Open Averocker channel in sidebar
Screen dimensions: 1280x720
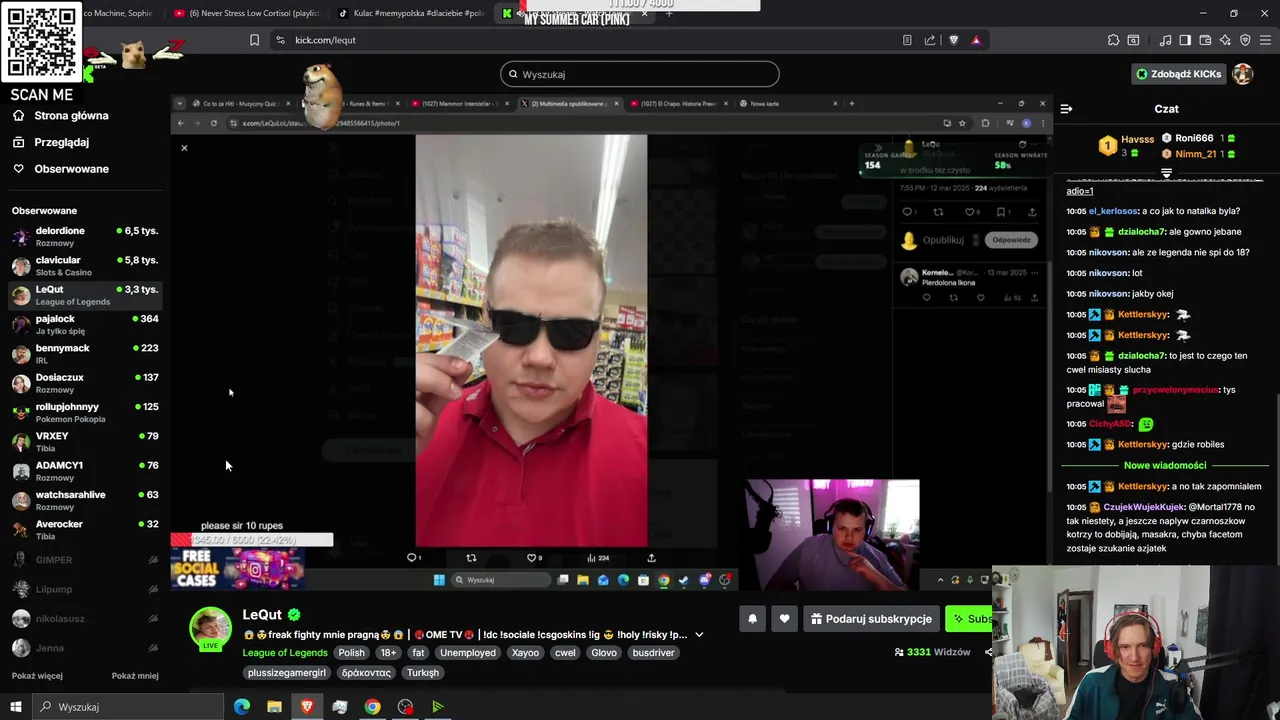(x=85, y=529)
